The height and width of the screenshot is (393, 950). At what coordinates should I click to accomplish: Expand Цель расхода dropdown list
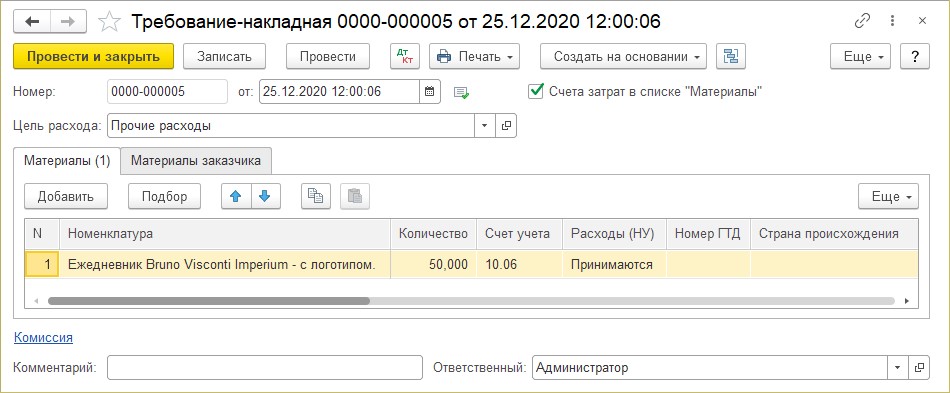(x=485, y=126)
